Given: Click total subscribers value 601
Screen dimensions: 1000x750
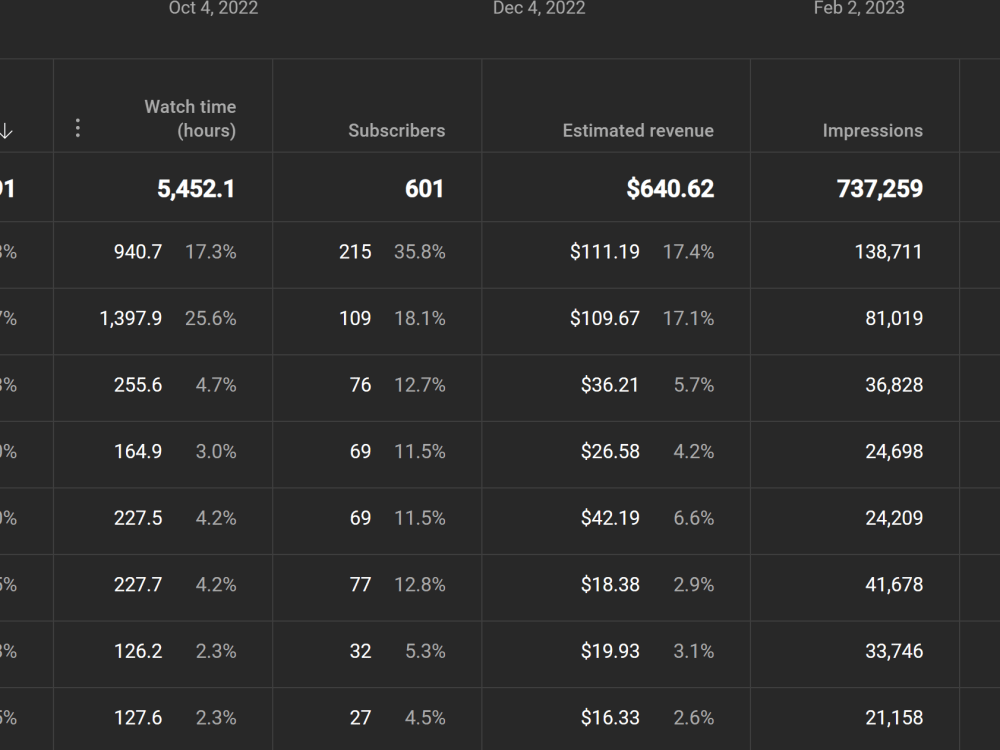Looking at the screenshot, I should [424, 189].
